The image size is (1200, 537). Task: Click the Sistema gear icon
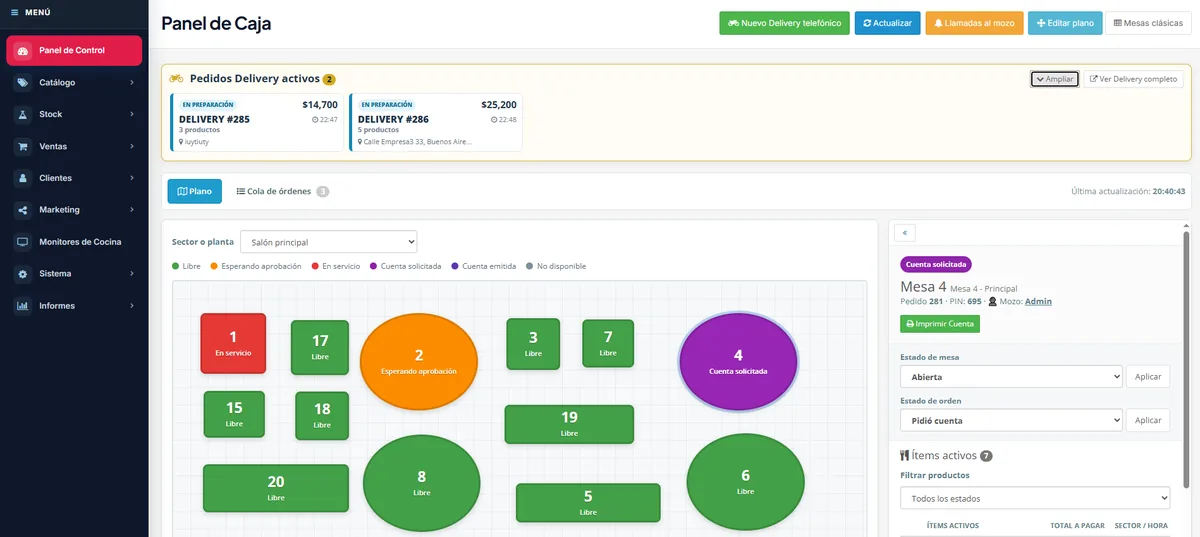pos(22,274)
